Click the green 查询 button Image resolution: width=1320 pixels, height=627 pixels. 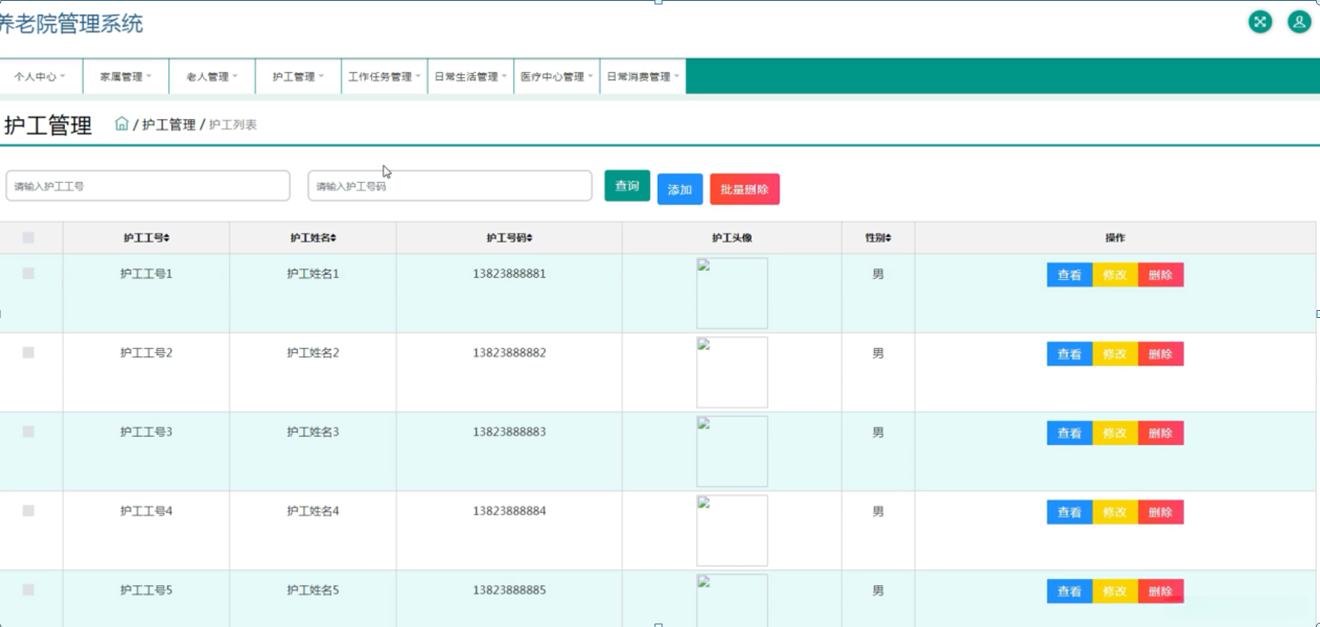click(627, 186)
